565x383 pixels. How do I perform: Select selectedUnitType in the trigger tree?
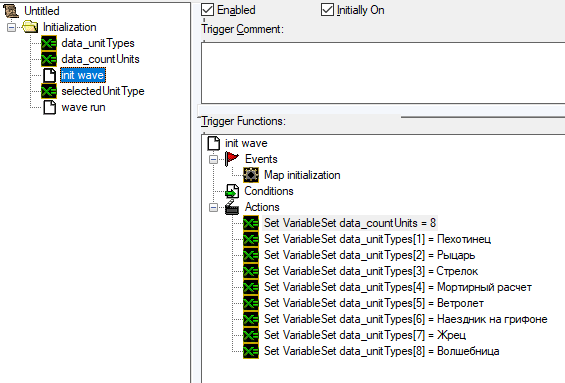pyautogui.click(x=103, y=91)
